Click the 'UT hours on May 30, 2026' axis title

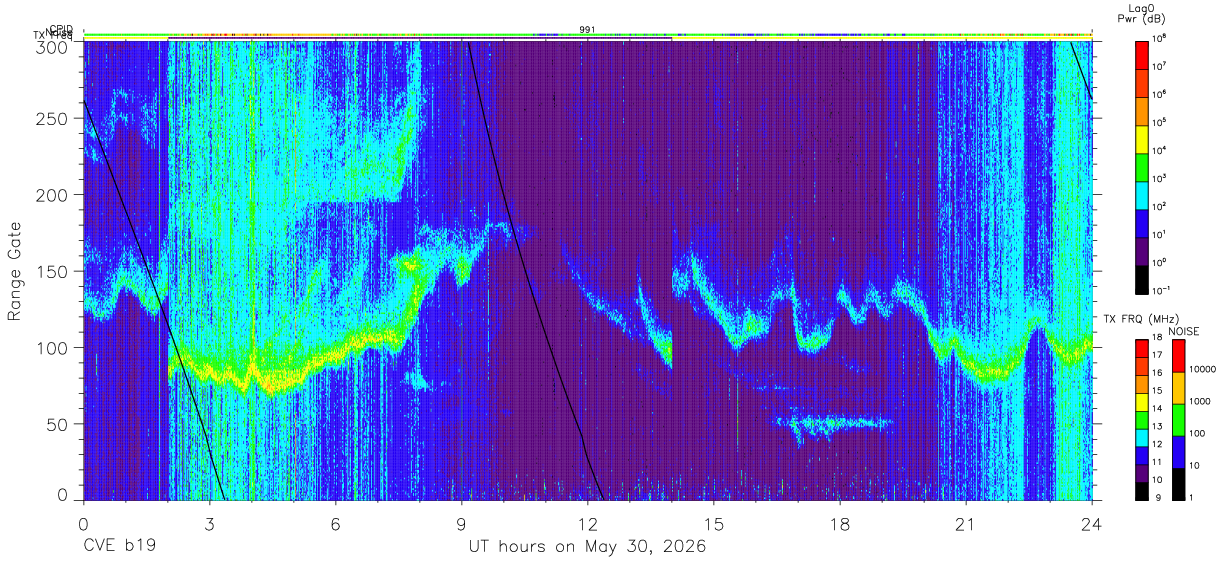click(x=587, y=547)
